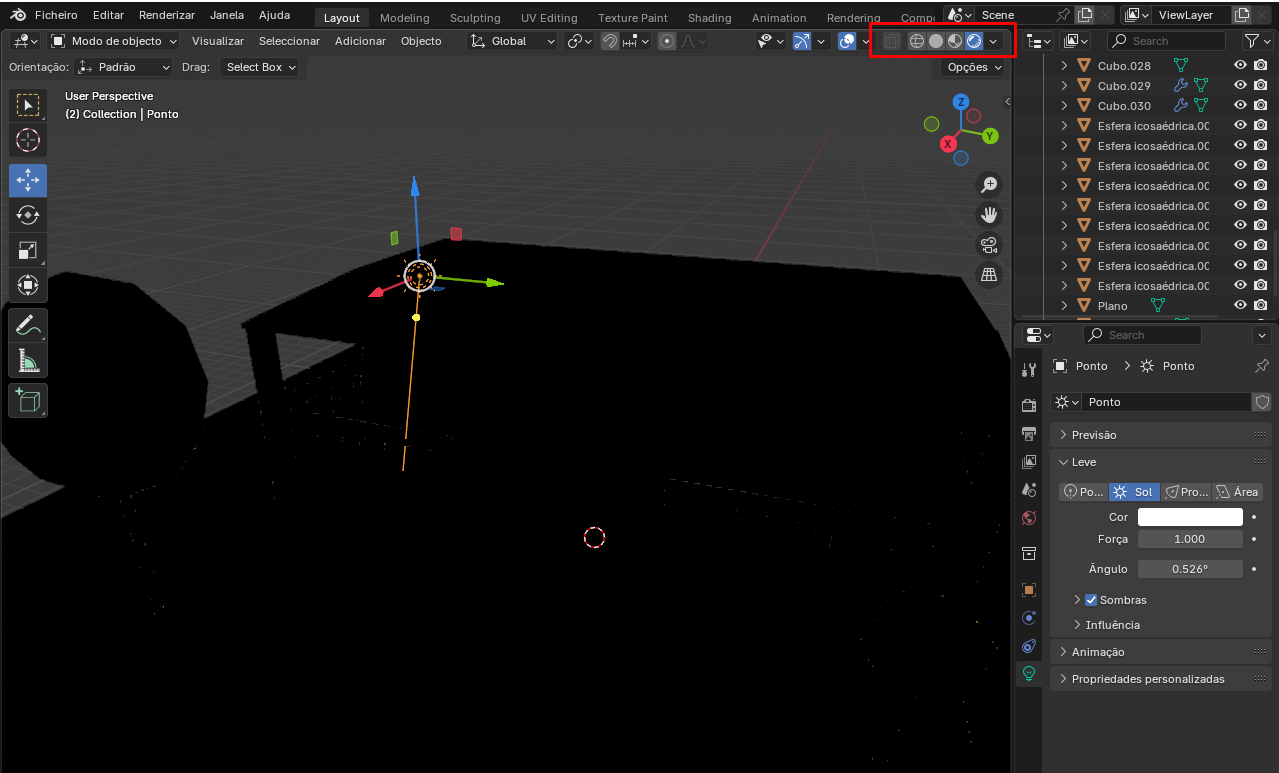Click the pin icon in Properties header
The width and height of the screenshot is (1279, 773).
click(x=1262, y=366)
